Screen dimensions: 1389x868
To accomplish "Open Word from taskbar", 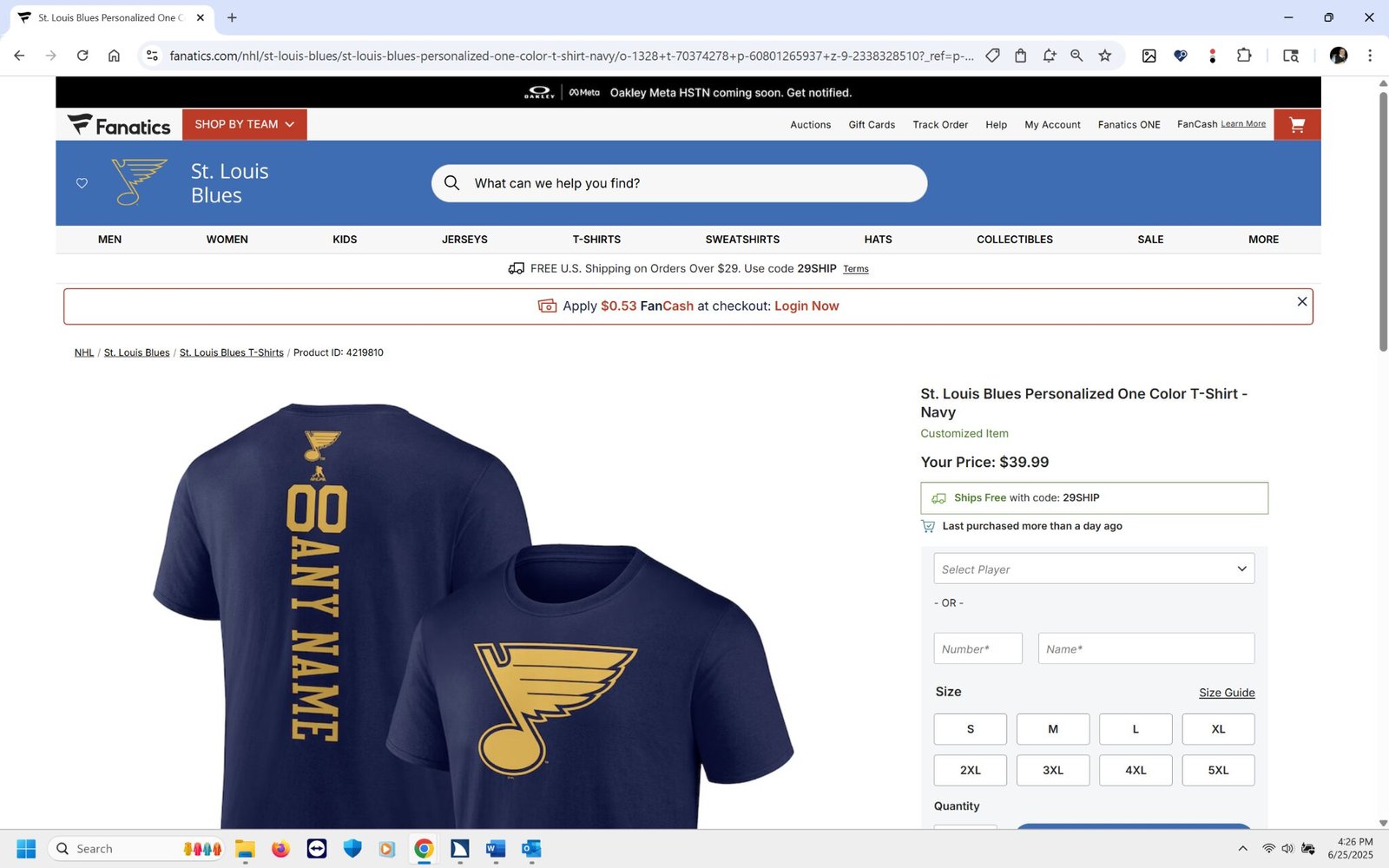I will point(496,849).
